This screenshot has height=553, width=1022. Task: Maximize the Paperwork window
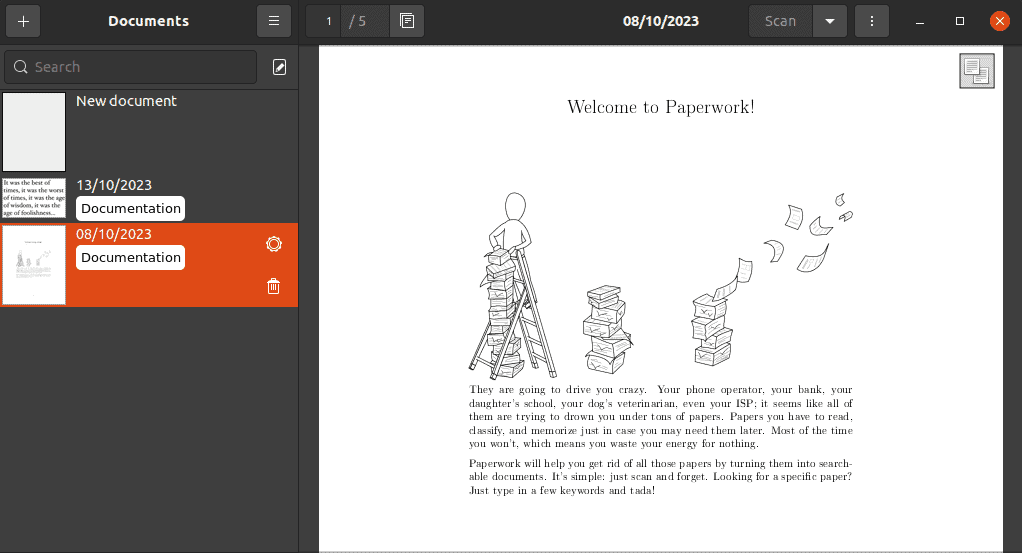click(x=959, y=21)
